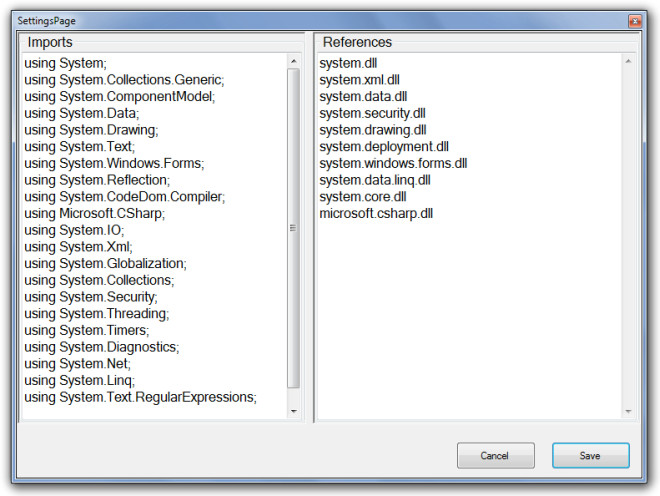
Task: Select 'using System.Data;' line
Action: tap(82, 113)
